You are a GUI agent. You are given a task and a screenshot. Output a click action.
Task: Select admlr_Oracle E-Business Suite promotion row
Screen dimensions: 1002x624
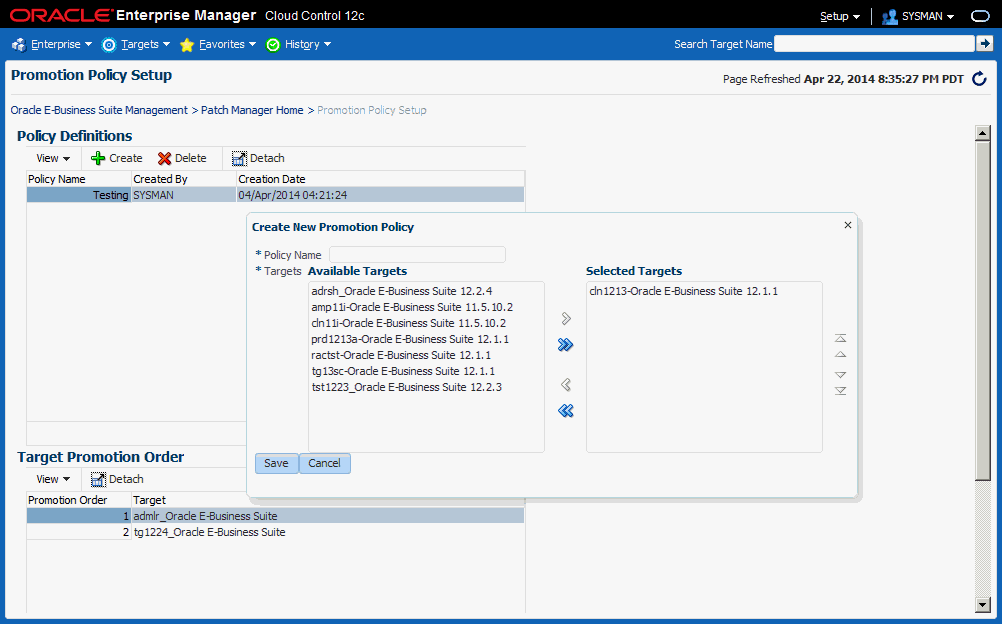(x=275, y=516)
